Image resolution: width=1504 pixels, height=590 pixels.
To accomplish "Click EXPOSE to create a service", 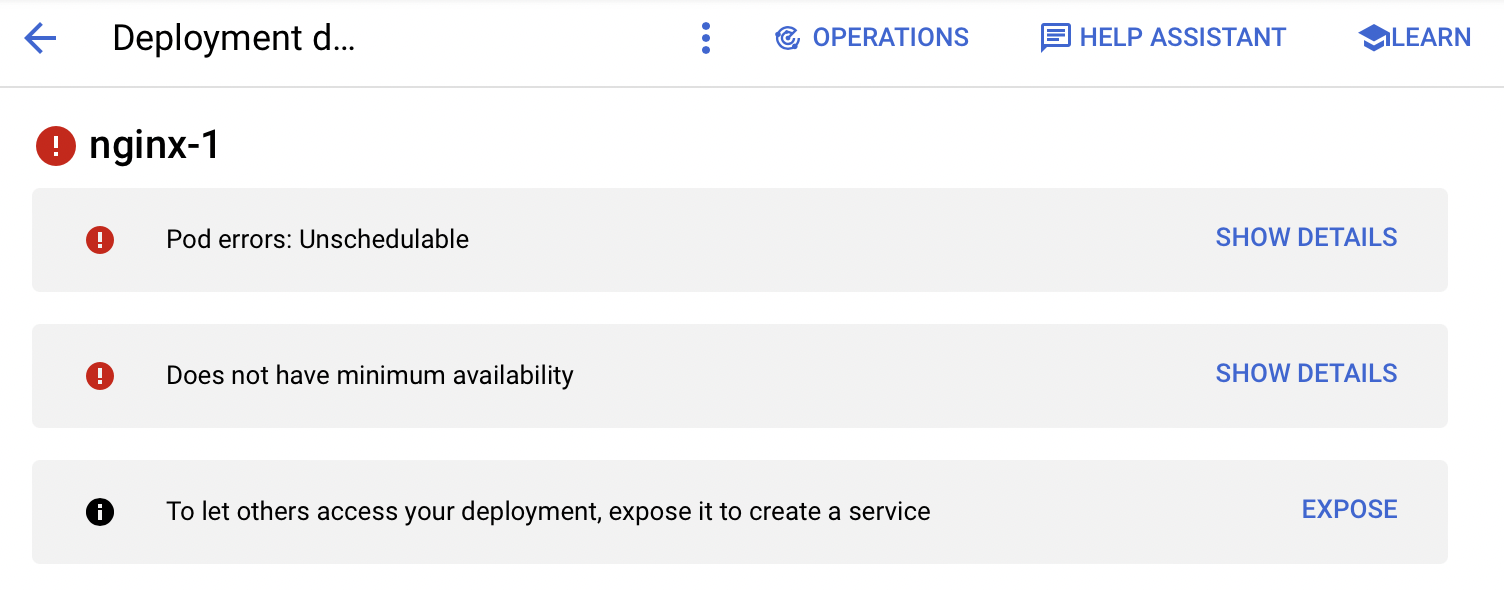I will pos(1349,509).
